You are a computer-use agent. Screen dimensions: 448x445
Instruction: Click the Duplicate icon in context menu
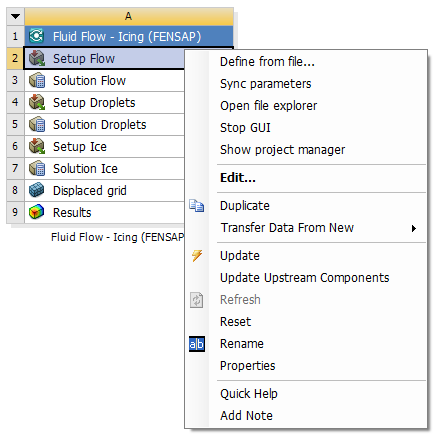(197, 205)
